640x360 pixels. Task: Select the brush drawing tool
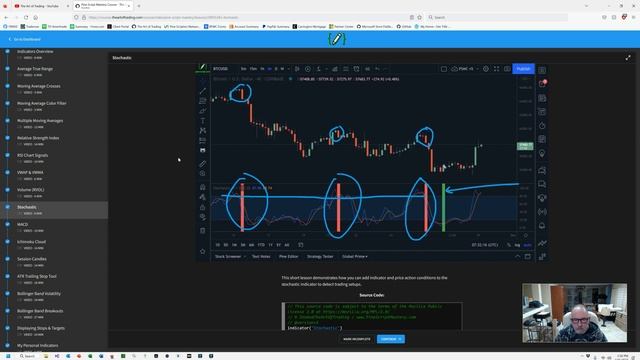(203, 111)
